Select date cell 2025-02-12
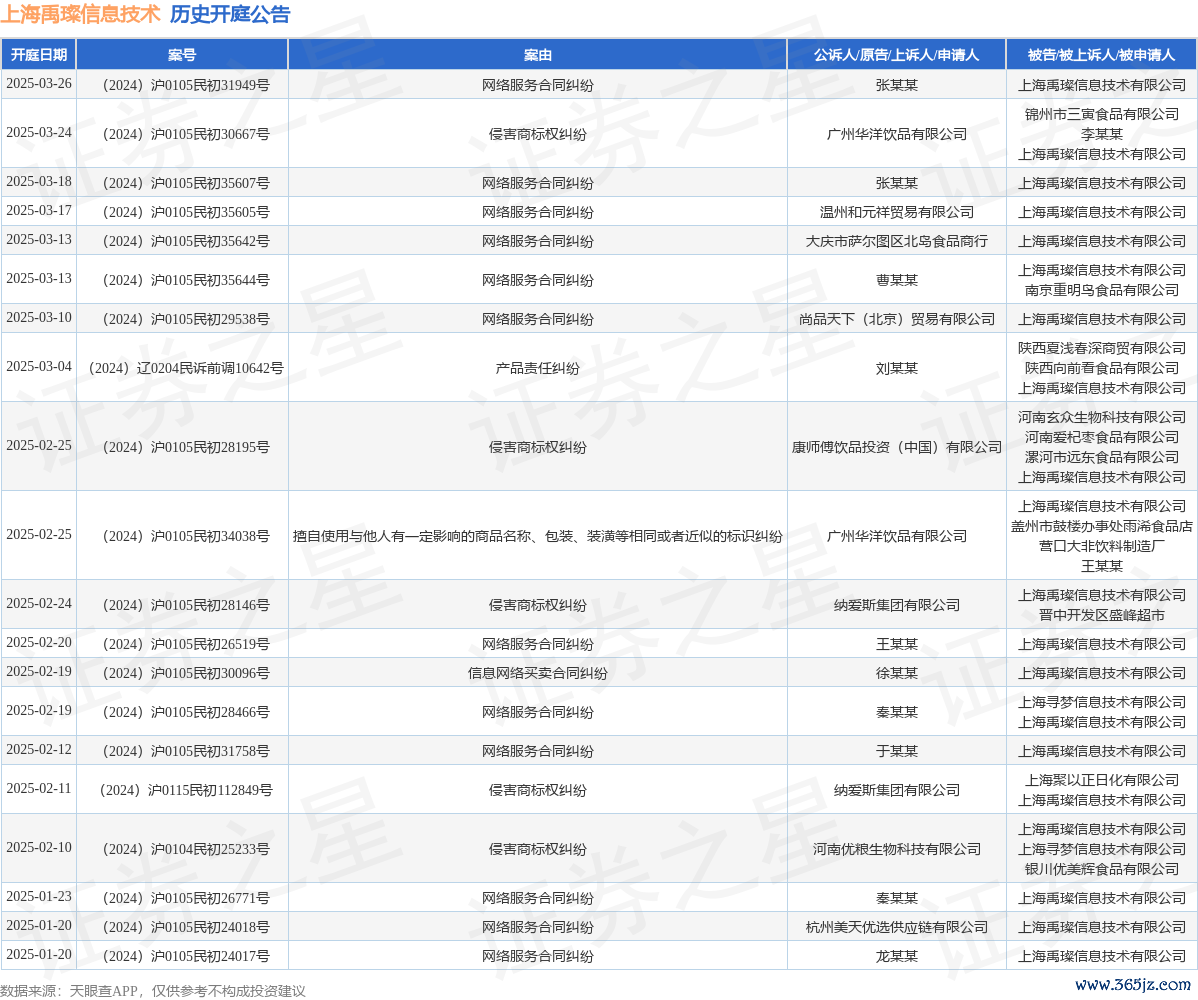 tap(39, 749)
